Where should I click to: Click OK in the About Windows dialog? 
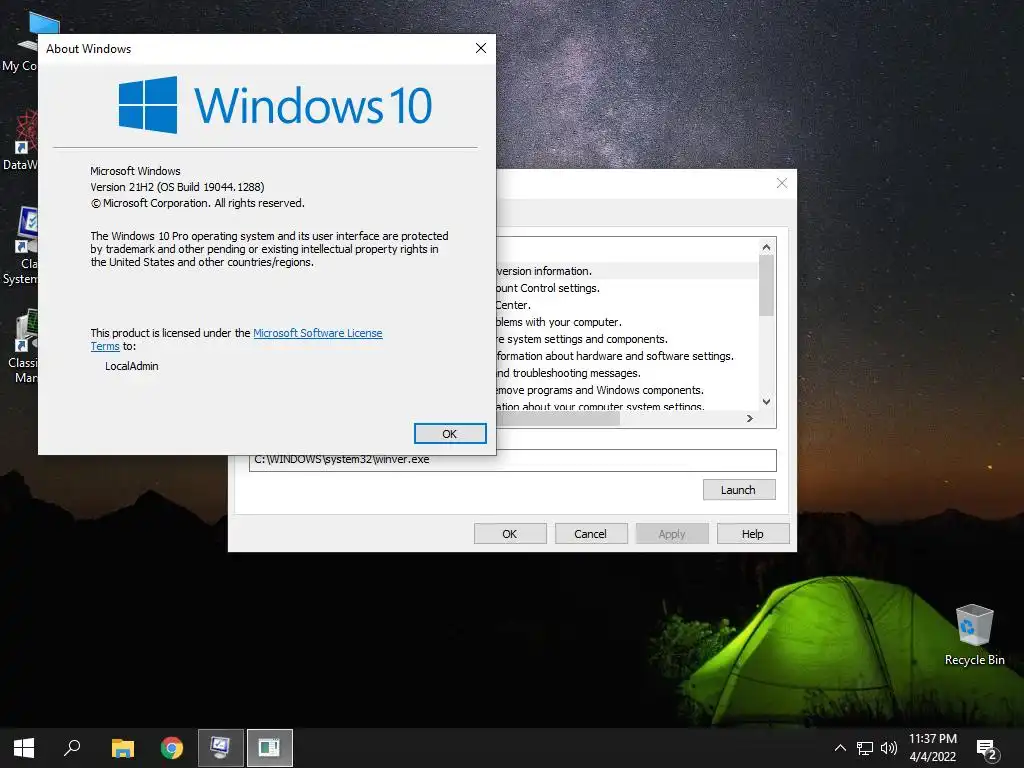(450, 434)
